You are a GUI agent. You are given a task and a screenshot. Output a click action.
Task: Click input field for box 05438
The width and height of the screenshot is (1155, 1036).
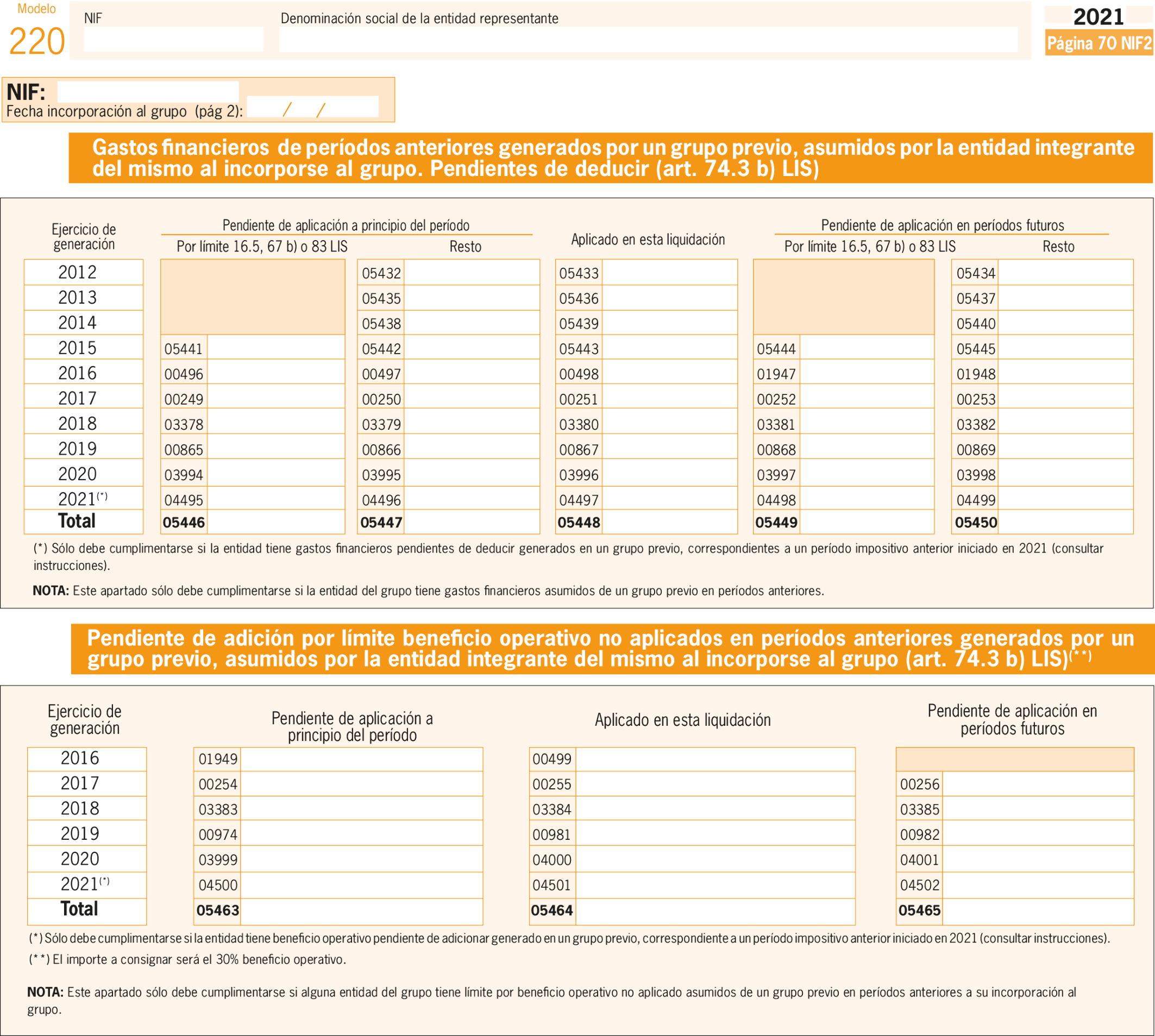pos(472,323)
